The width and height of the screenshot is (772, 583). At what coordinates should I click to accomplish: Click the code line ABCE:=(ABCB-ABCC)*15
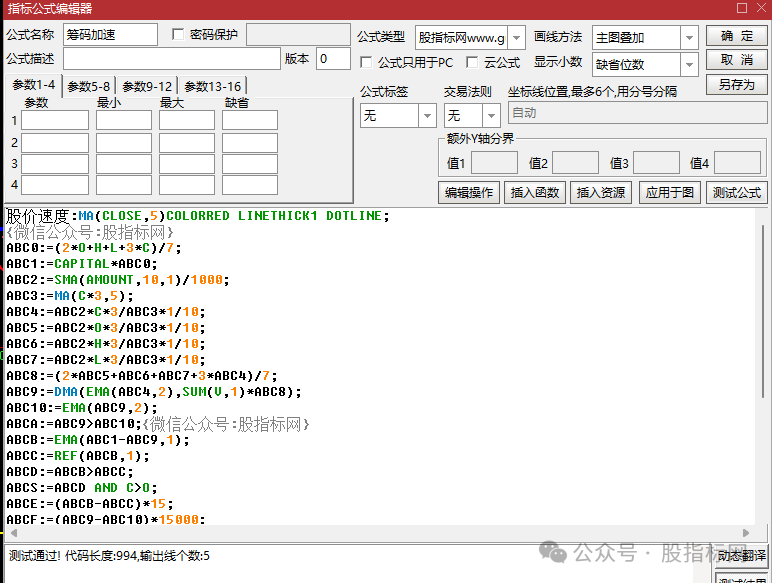point(90,504)
